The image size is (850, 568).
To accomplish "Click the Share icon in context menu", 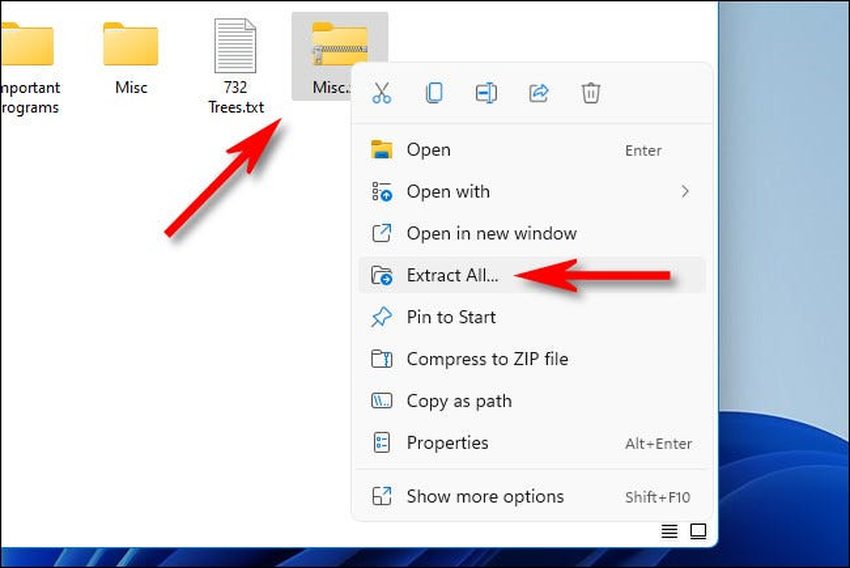I will pos(539,93).
